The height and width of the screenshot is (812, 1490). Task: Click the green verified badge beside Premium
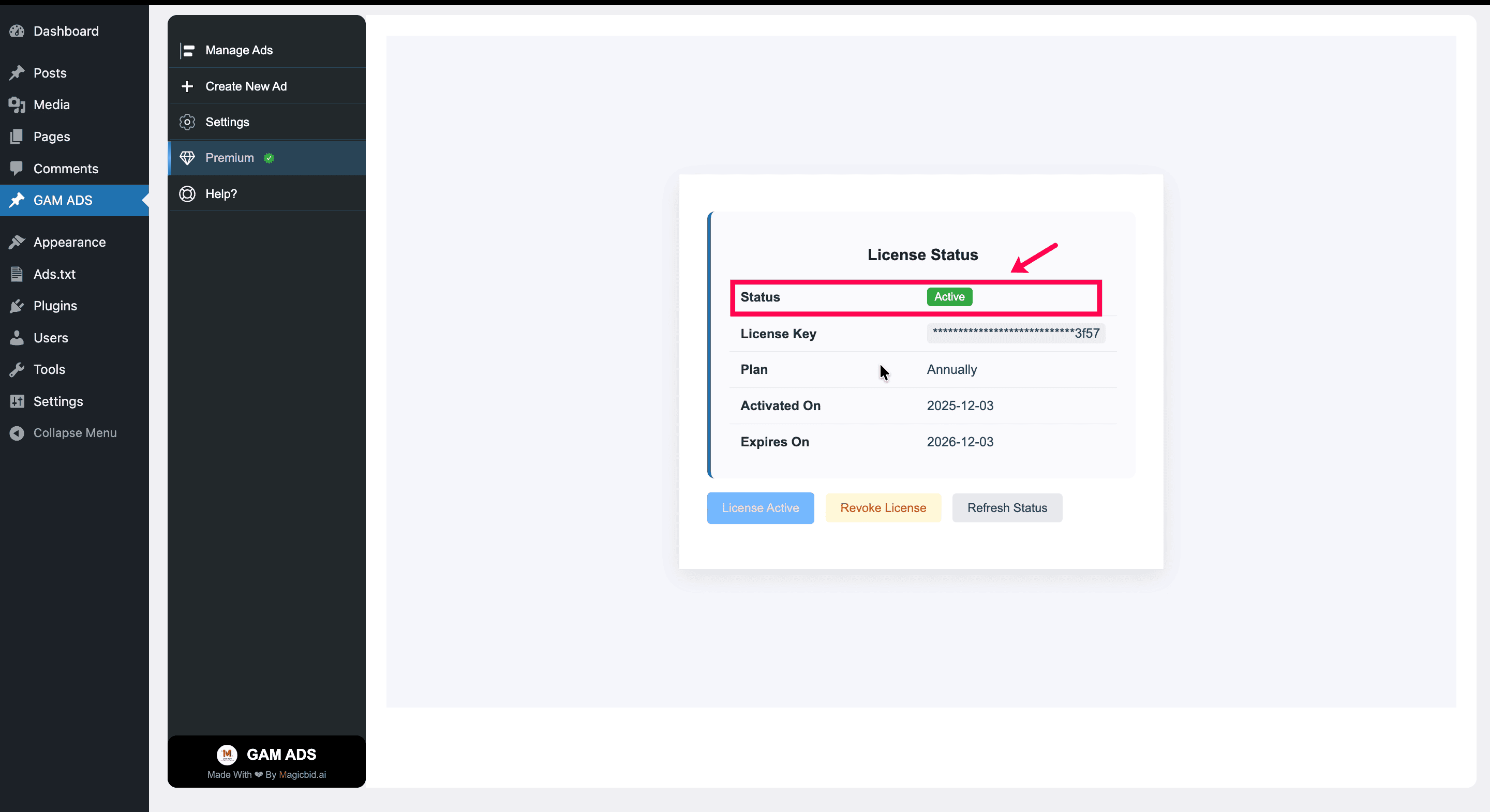pyautogui.click(x=269, y=158)
